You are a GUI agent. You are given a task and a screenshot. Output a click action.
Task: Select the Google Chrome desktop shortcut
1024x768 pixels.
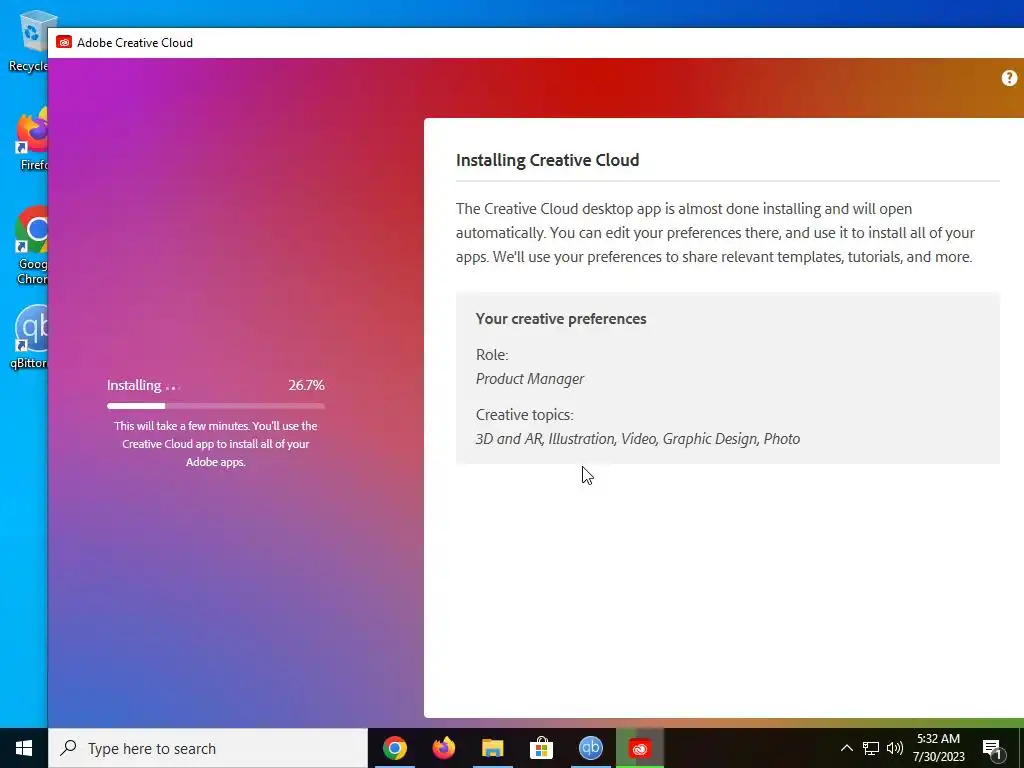(31, 246)
